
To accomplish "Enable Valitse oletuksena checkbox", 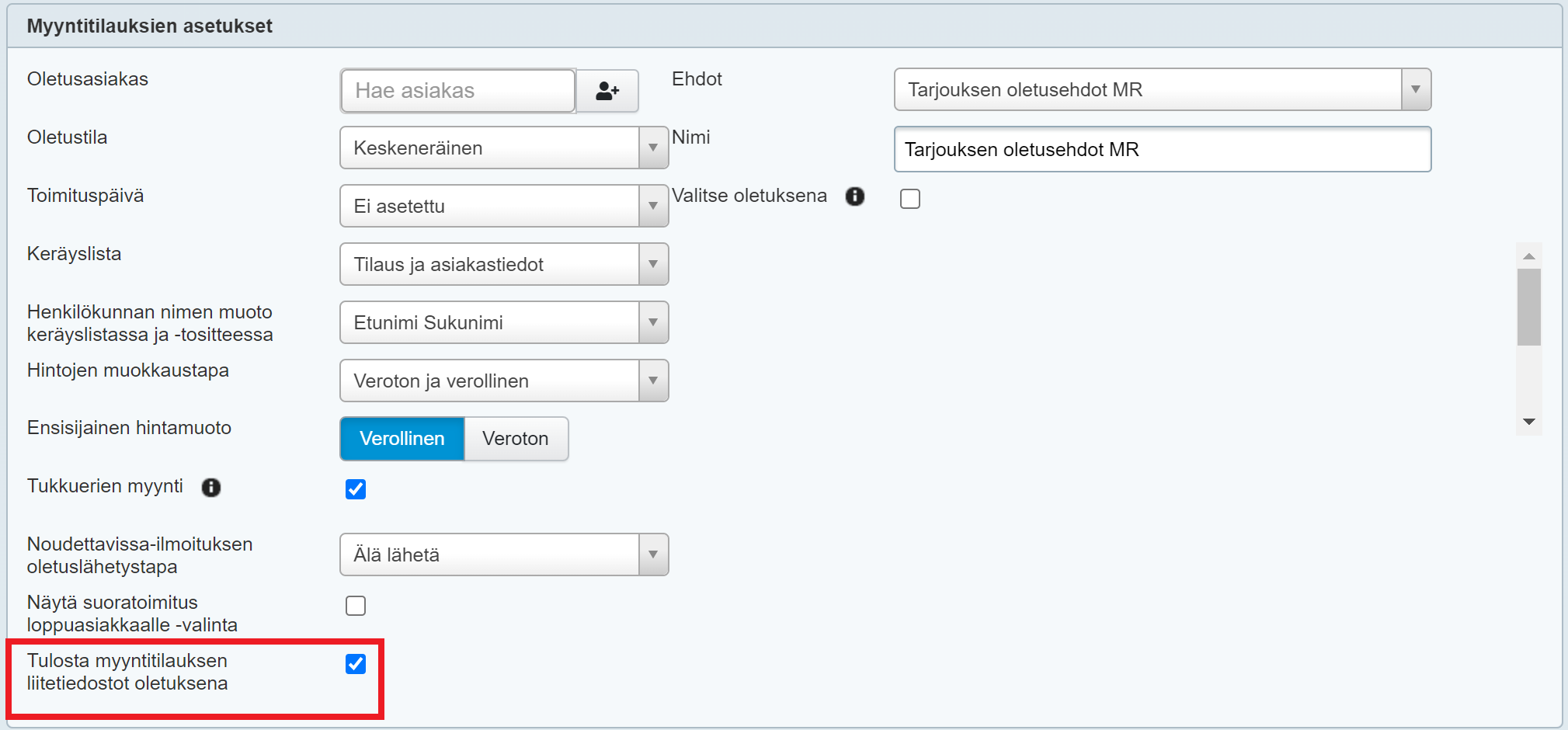I will 910,199.
